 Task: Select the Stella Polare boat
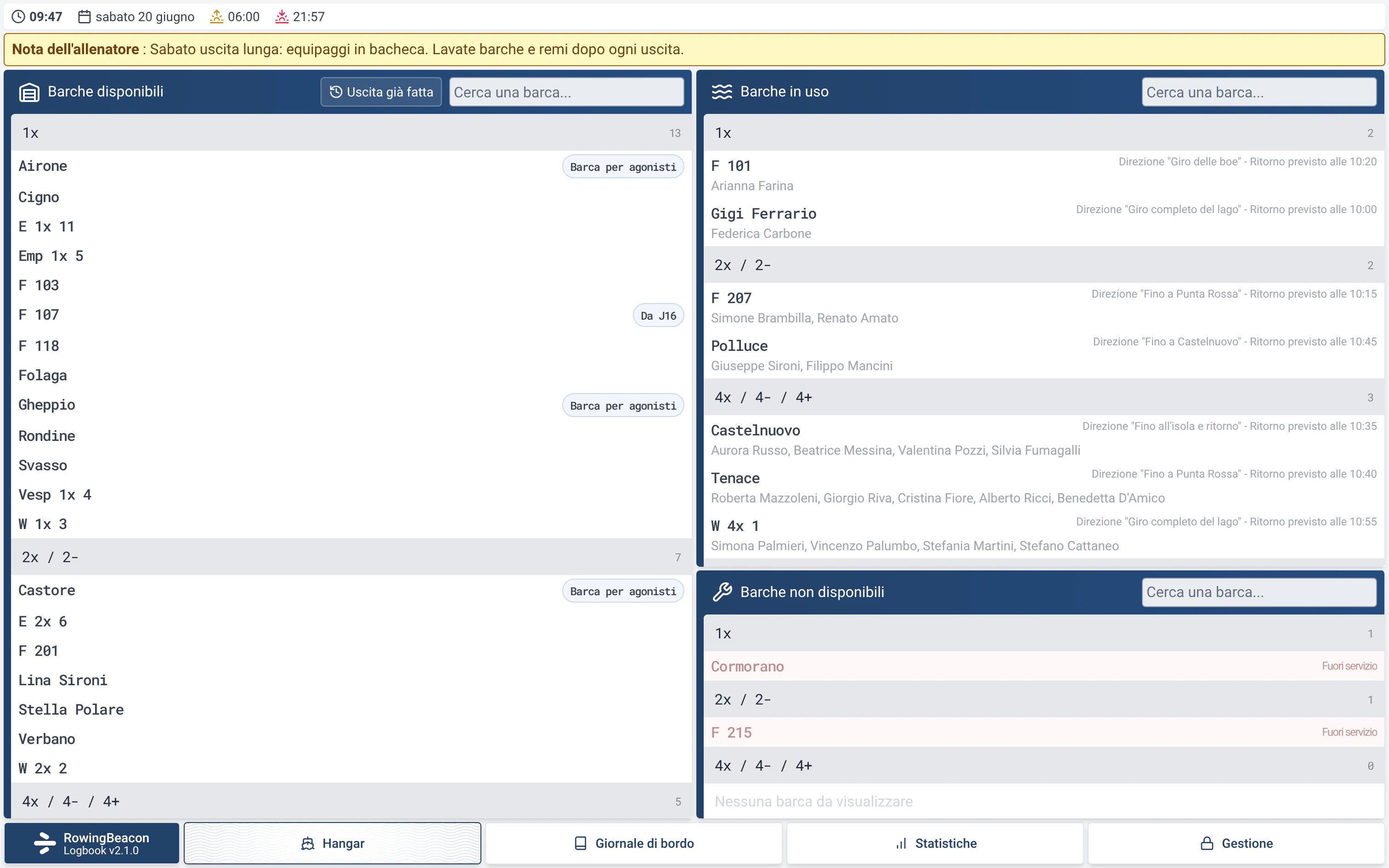pos(351,710)
